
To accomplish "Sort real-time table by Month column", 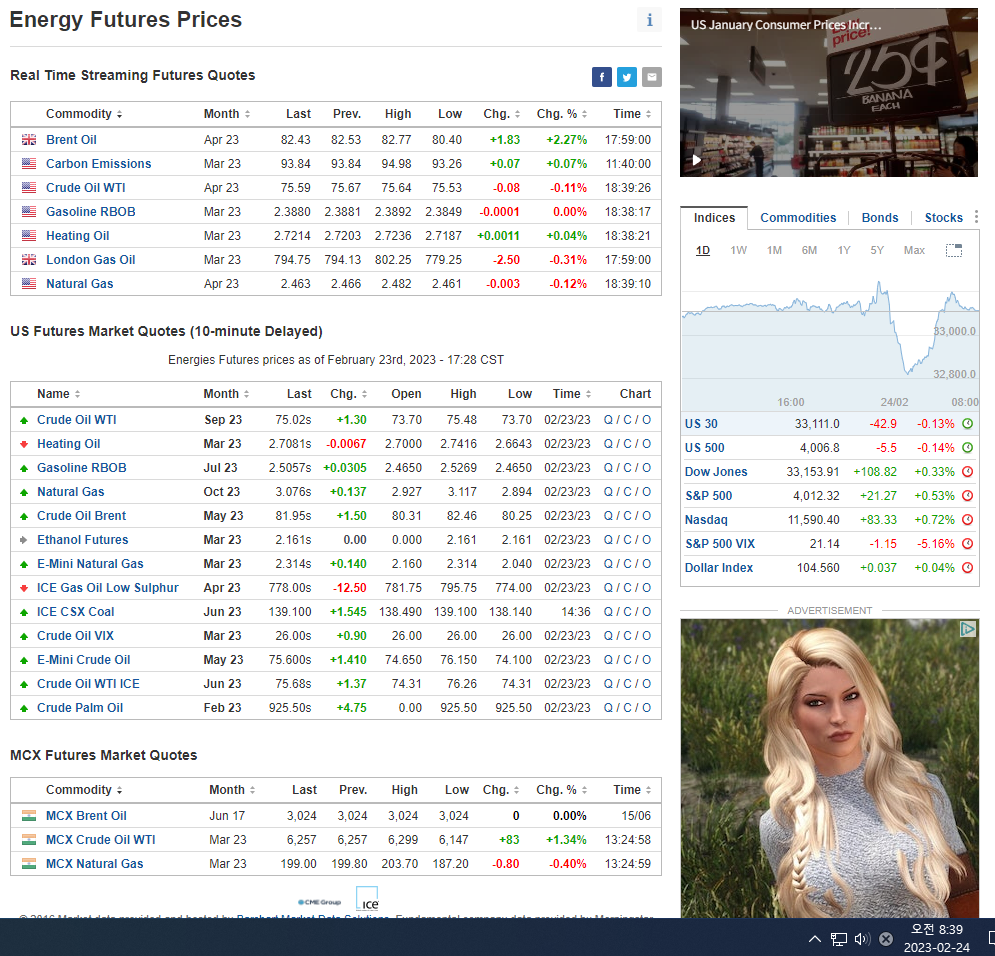I will click(227, 114).
